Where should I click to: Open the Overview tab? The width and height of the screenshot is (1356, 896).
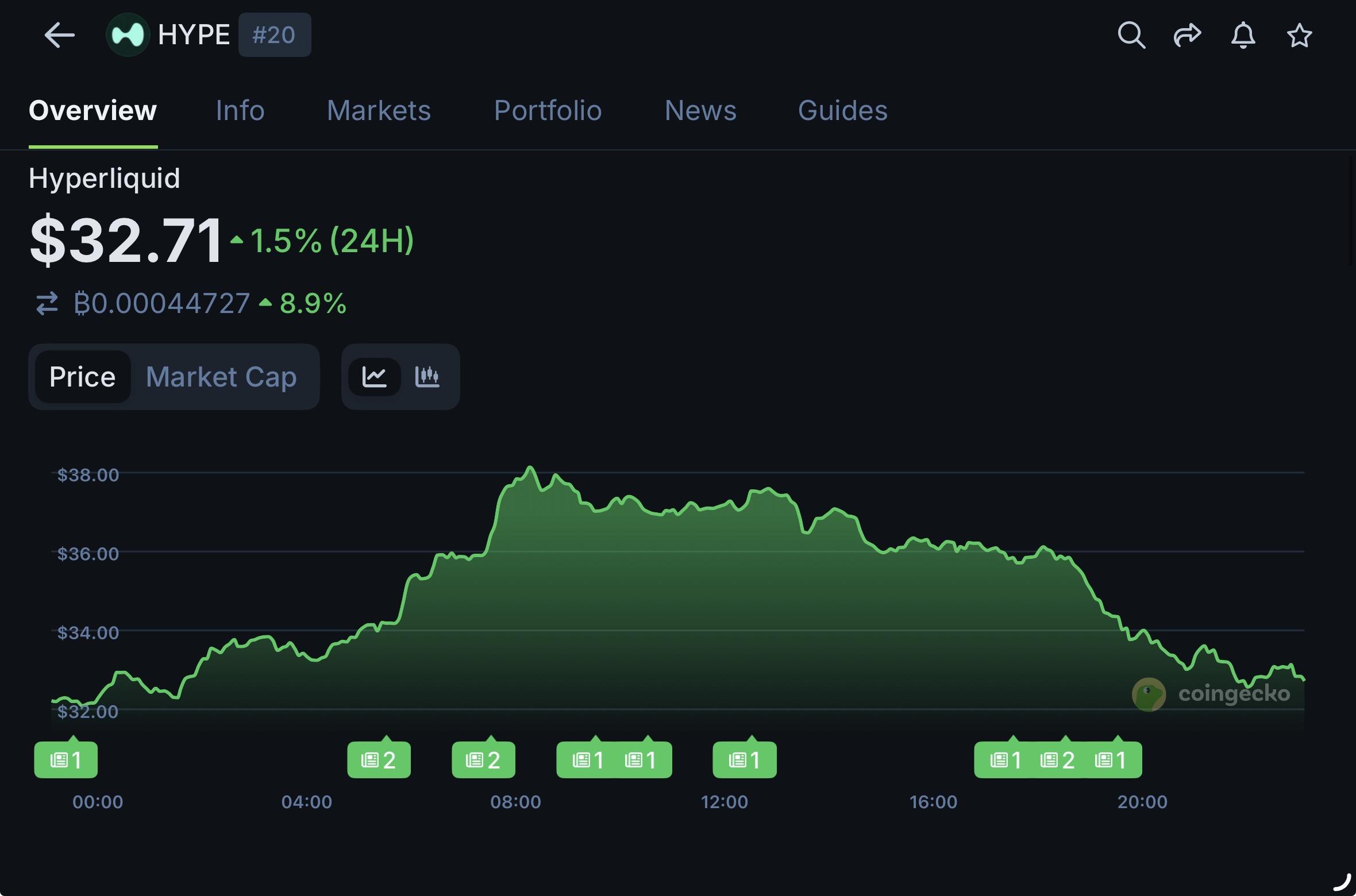coord(93,110)
